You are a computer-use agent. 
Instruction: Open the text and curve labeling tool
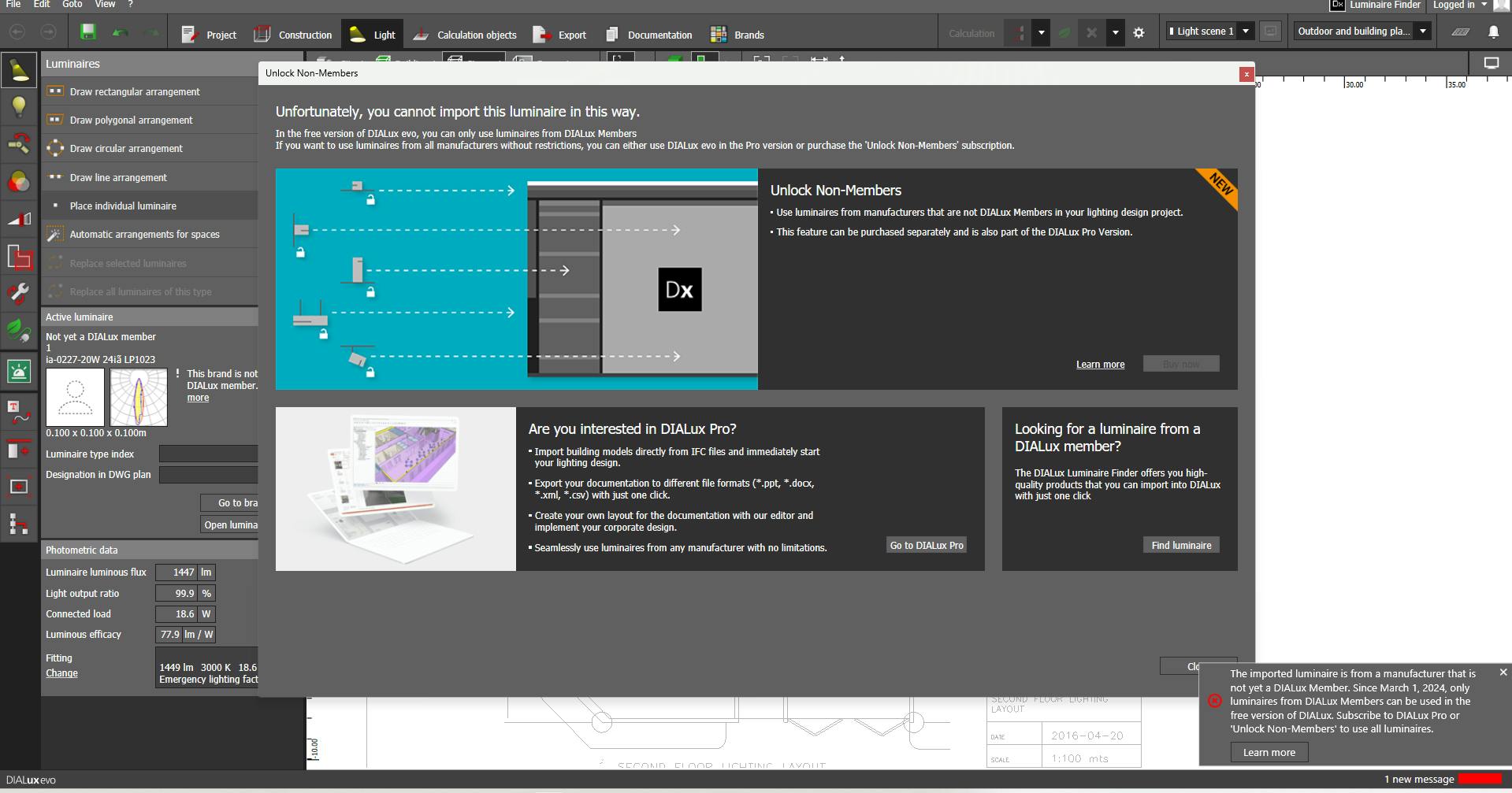coord(19,412)
